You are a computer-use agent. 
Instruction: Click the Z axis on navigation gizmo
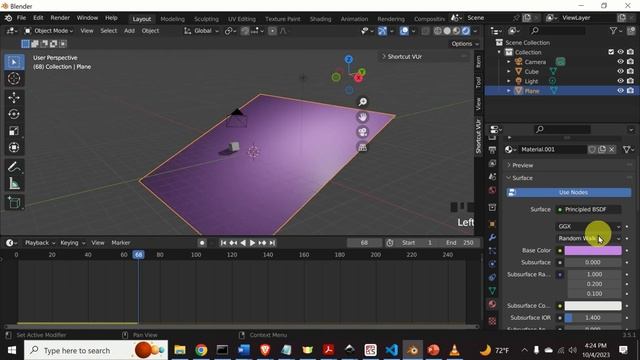pos(349,60)
